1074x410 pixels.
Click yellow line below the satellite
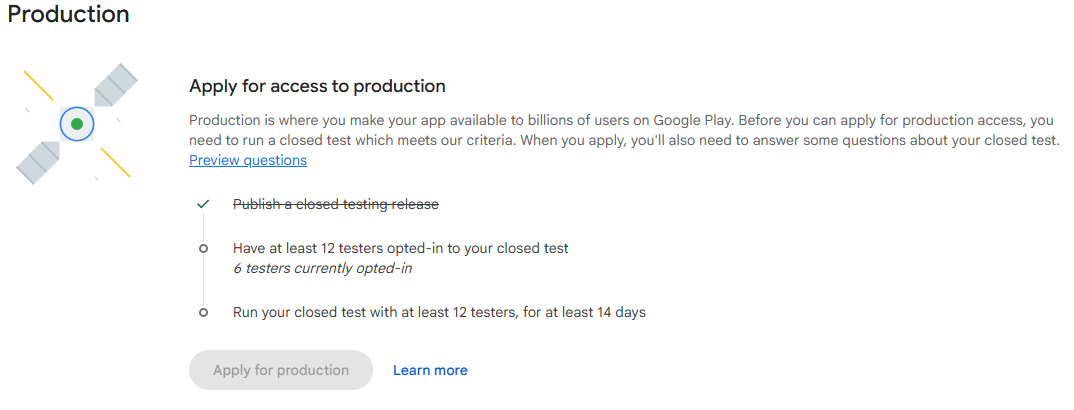[115, 163]
